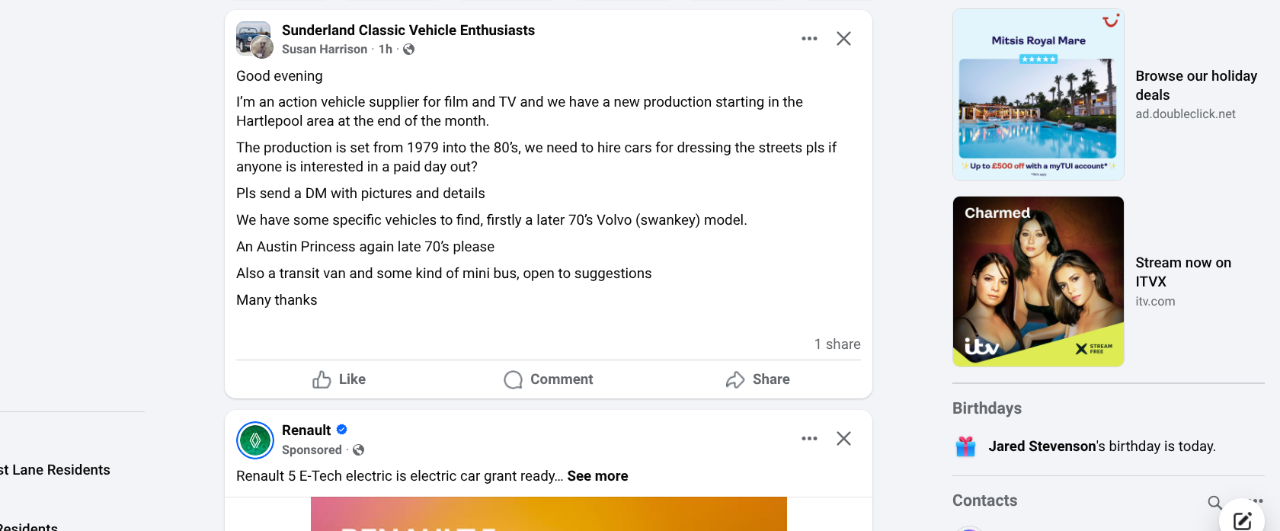The height and width of the screenshot is (531, 1280).
Task: Open Susan Harrison's profile
Action: point(324,49)
